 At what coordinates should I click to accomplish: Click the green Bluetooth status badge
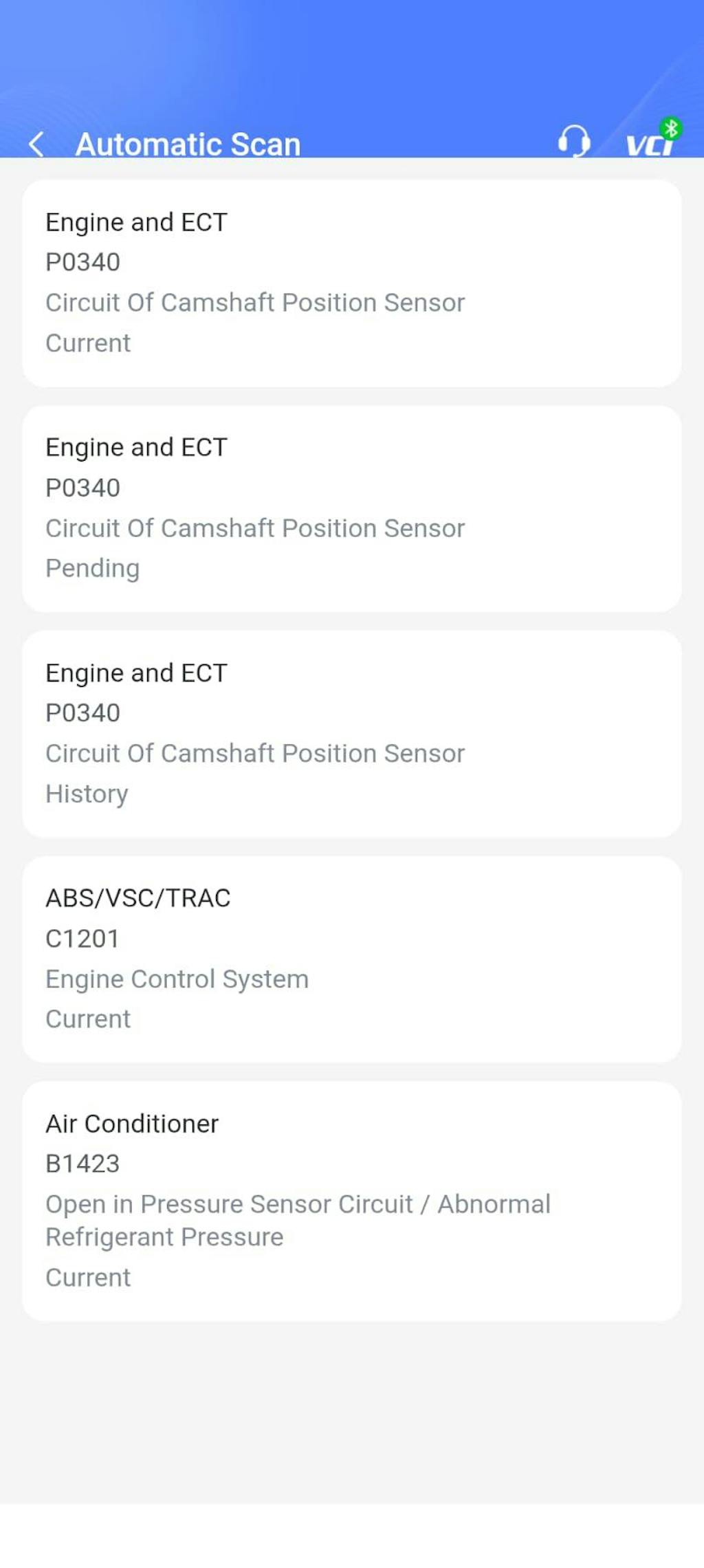point(671,128)
